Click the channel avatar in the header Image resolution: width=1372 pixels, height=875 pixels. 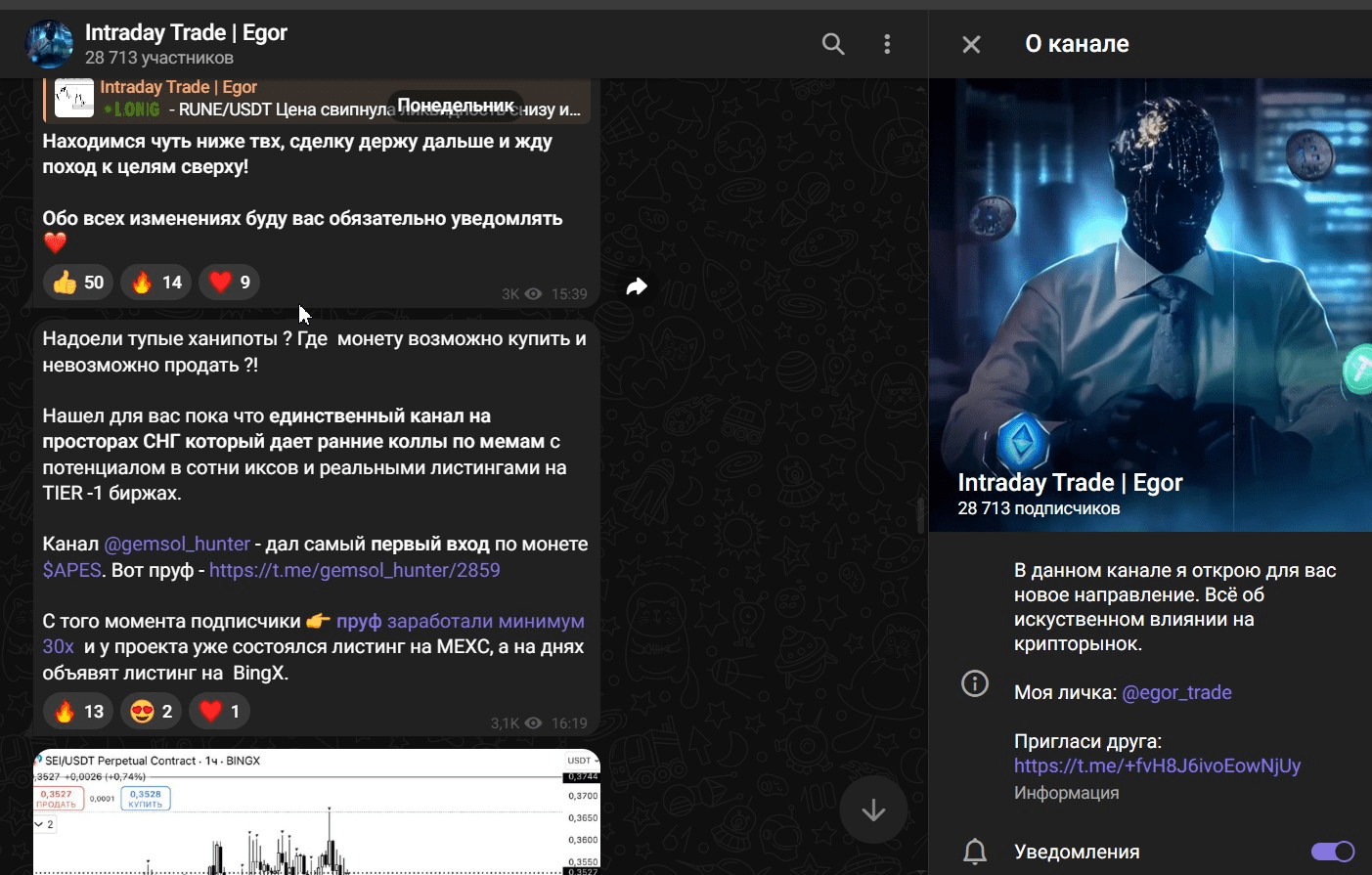coord(49,44)
